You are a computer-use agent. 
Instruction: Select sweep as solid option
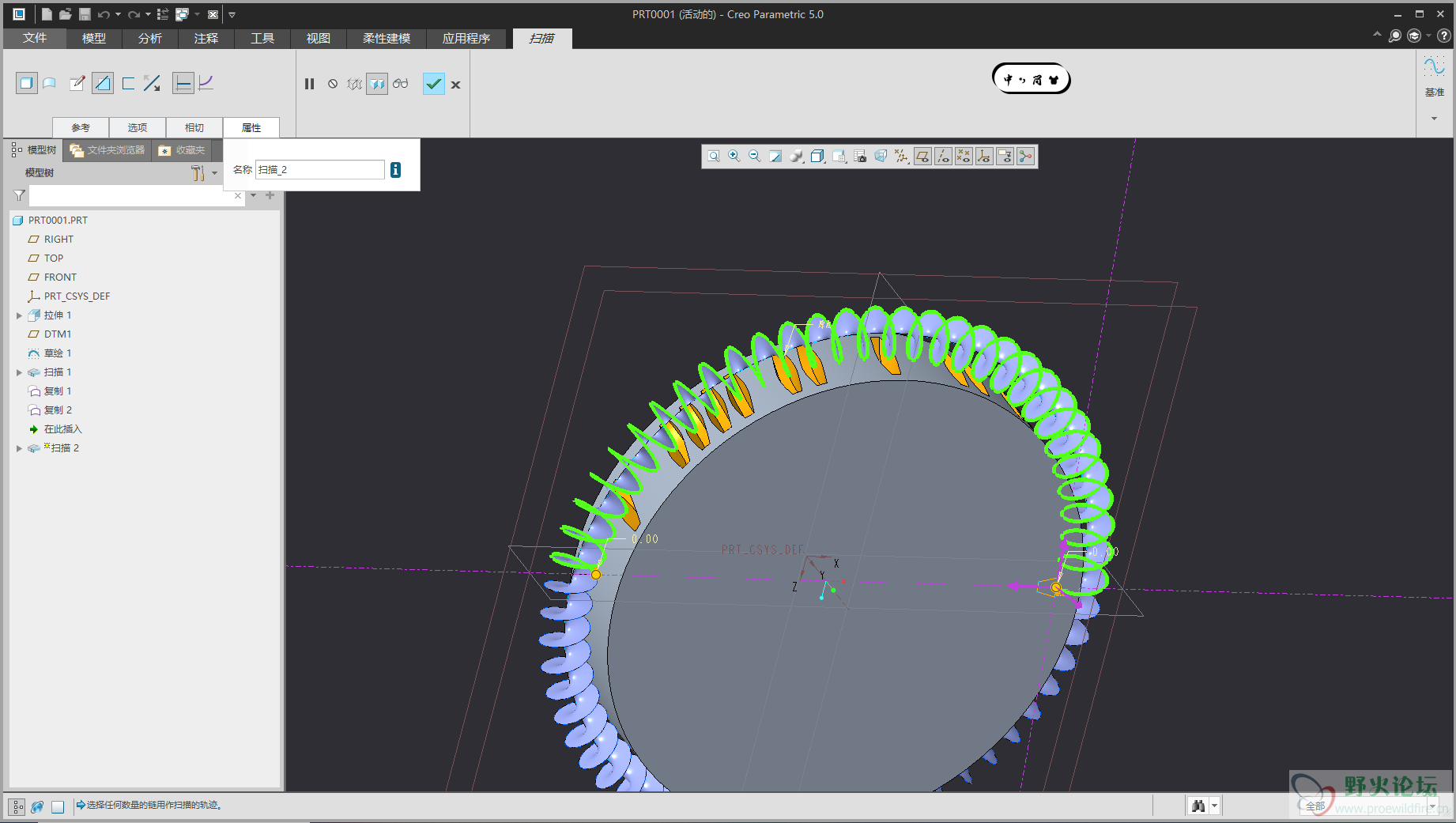click(26, 83)
